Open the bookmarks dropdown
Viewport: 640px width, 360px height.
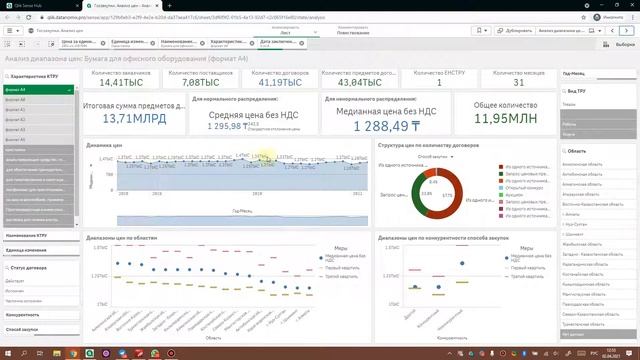(x=481, y=31)
